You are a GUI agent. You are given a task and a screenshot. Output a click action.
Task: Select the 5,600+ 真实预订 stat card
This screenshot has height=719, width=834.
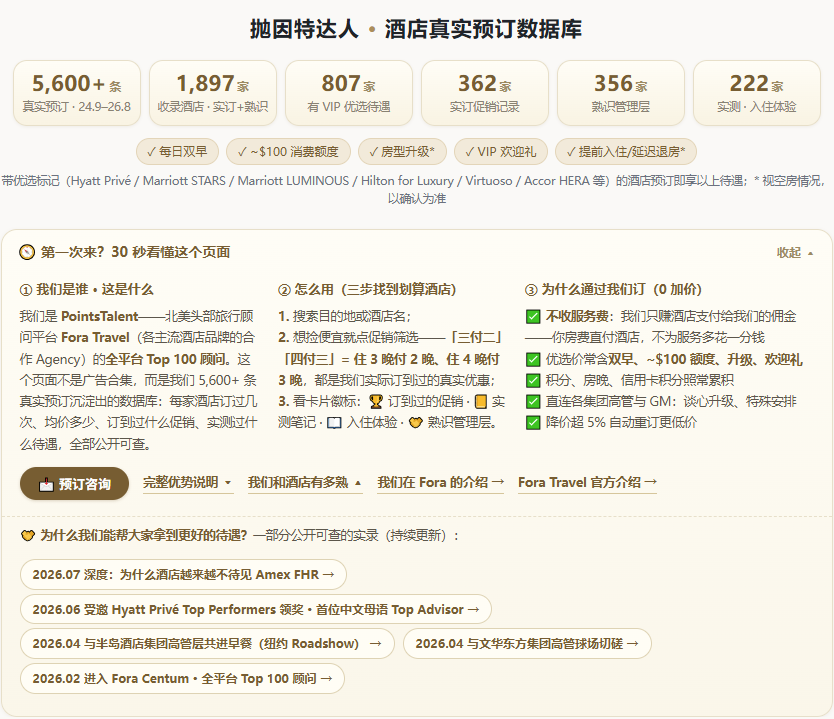77,93
